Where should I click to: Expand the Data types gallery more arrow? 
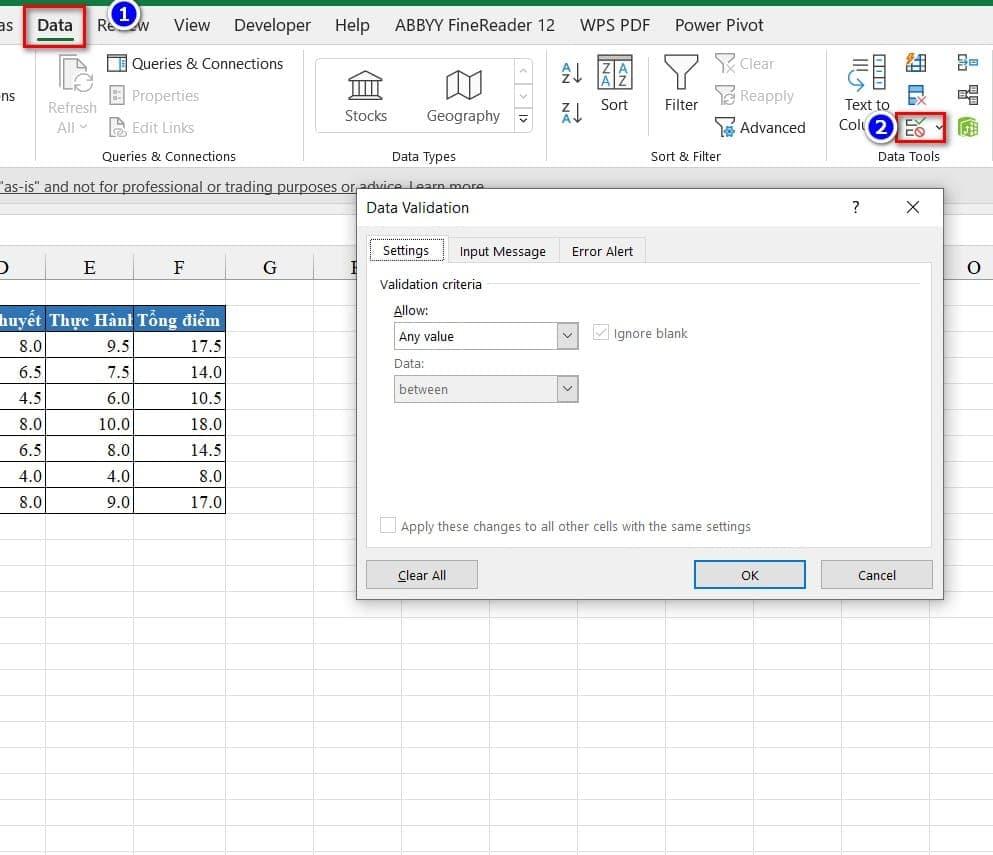pos(523,120)
